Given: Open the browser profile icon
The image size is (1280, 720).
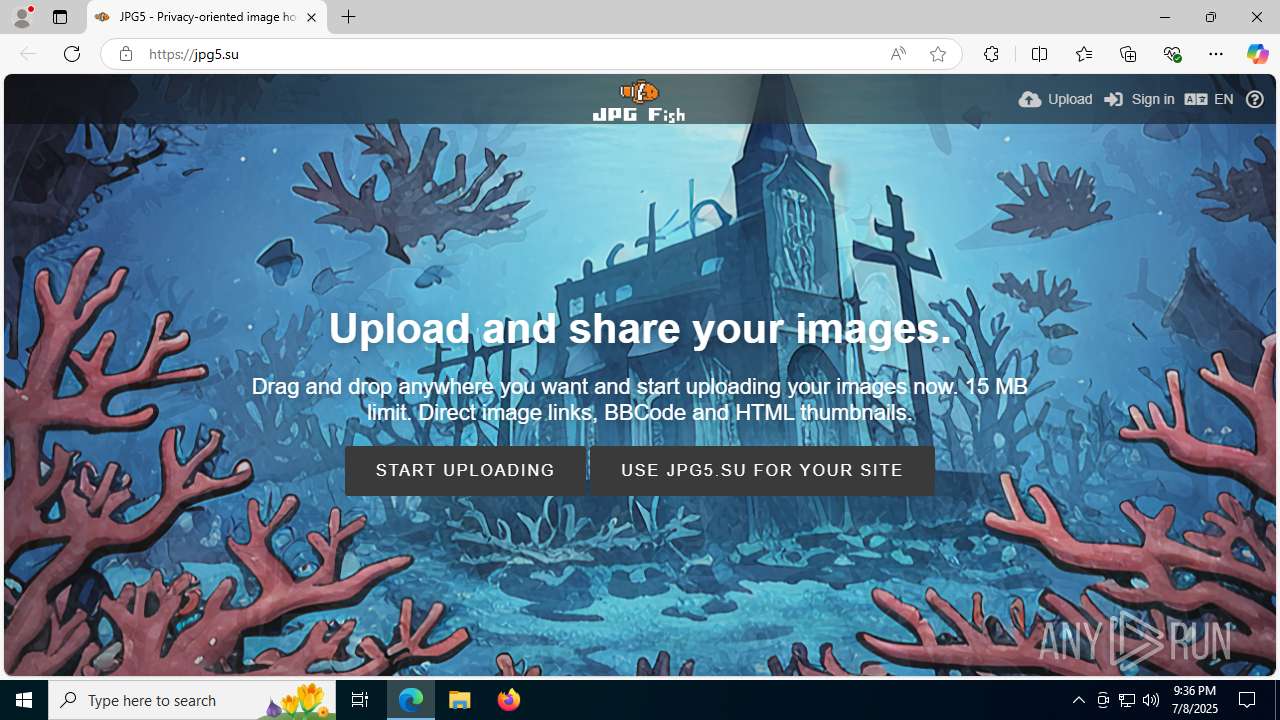Looking at the screenshot, I should pyautogui.click(x=22, y=17).
